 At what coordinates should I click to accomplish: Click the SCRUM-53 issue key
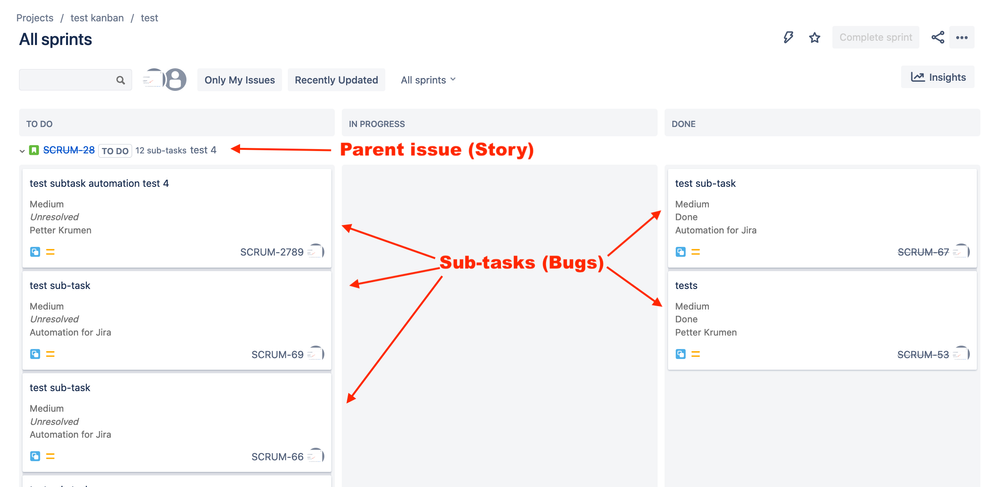click(923, 354)
